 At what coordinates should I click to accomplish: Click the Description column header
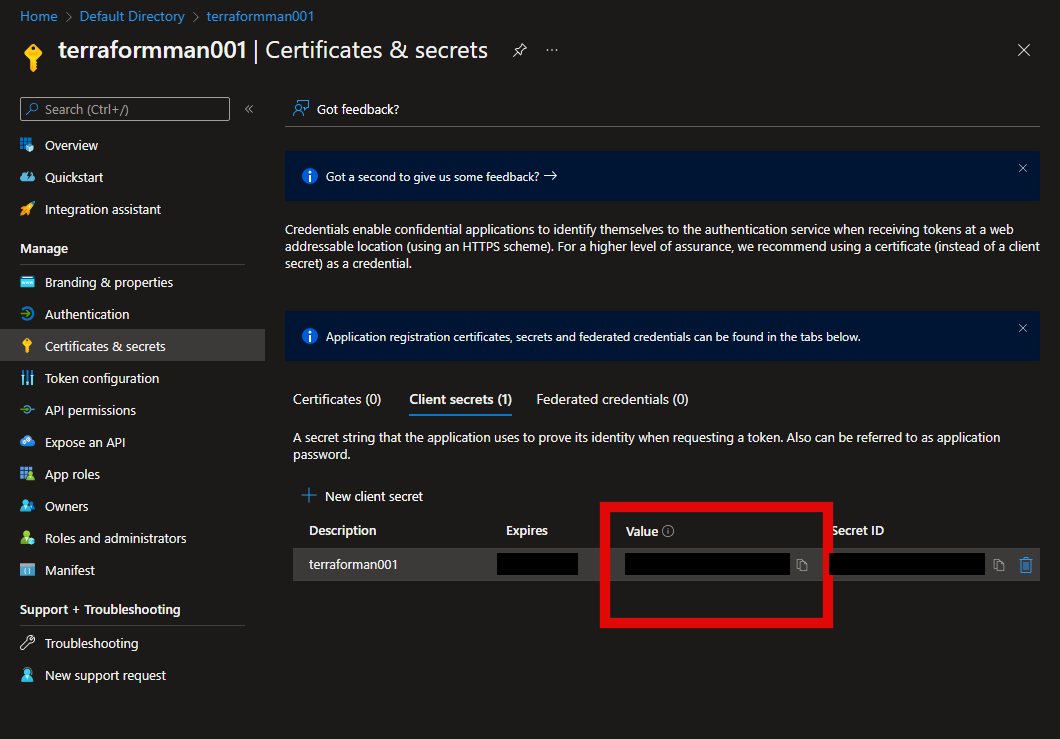click(x=343, y=531)
